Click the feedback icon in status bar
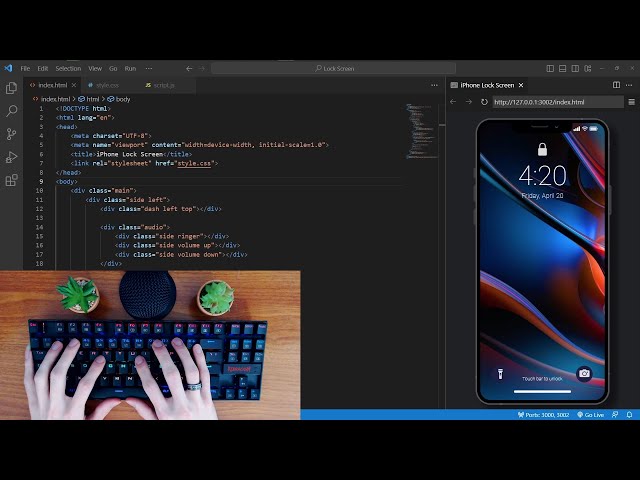 pos(615,415)
